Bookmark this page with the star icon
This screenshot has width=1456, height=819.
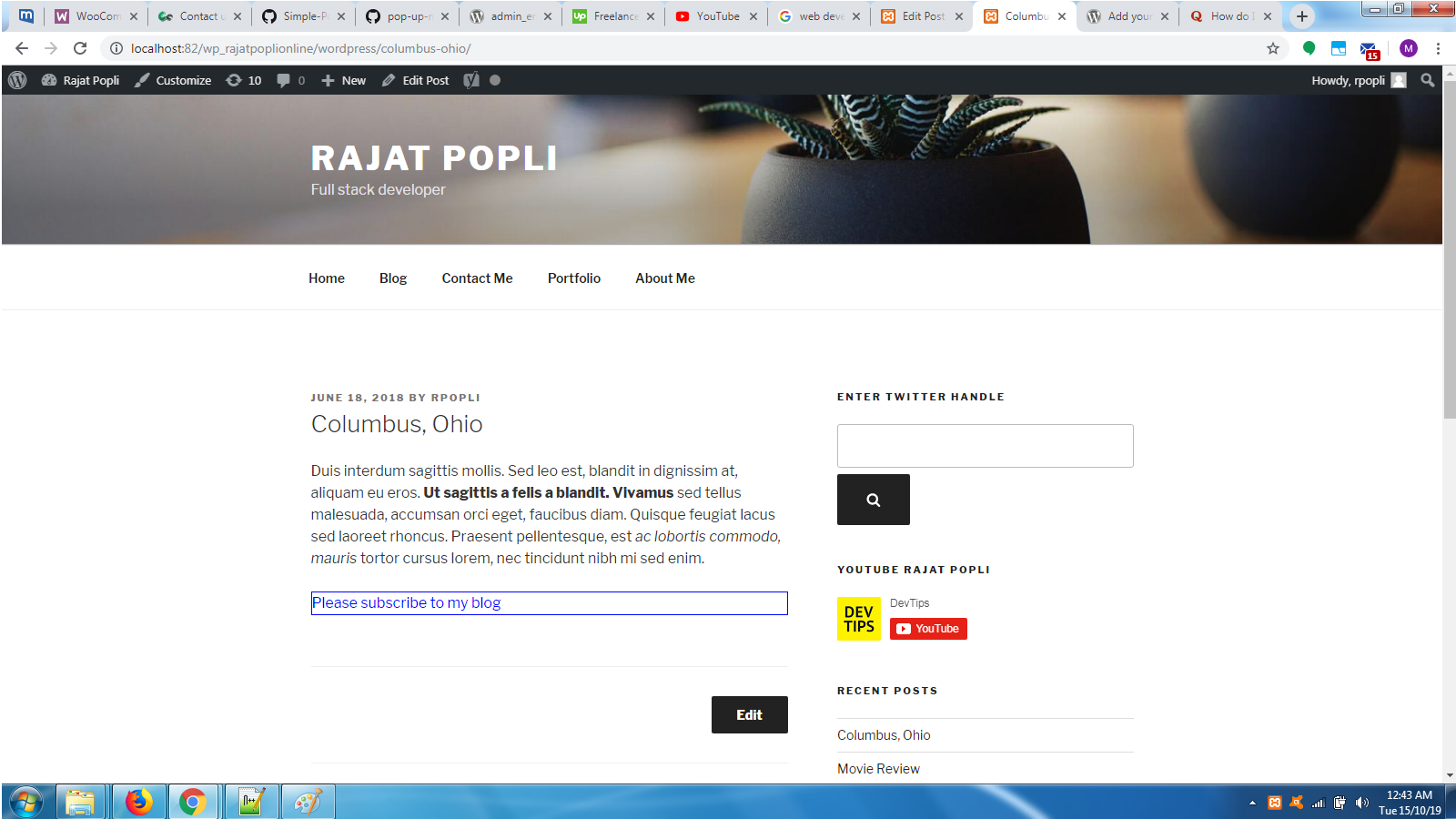tap(1273, 48)
